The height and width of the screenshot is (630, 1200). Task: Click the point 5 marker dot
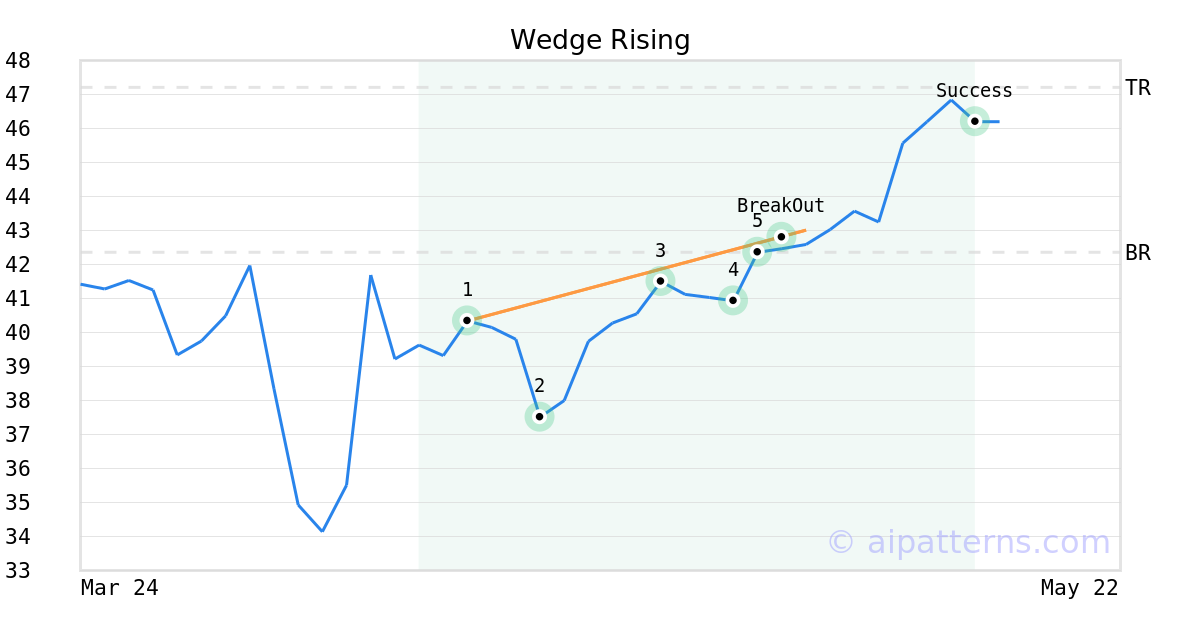point(757,251)
